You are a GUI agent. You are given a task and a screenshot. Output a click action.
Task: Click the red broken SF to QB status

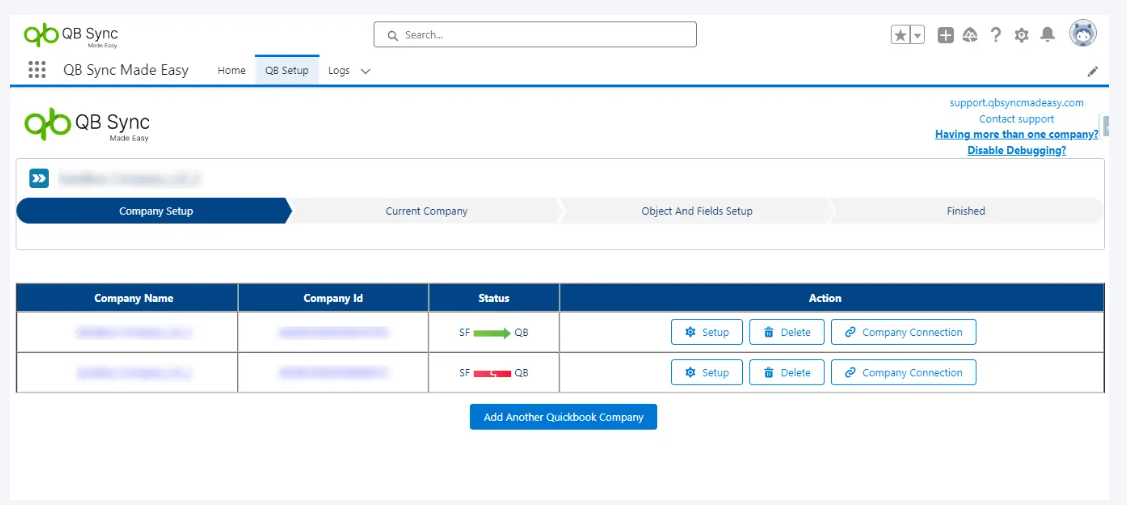click(x=494, y=373)
